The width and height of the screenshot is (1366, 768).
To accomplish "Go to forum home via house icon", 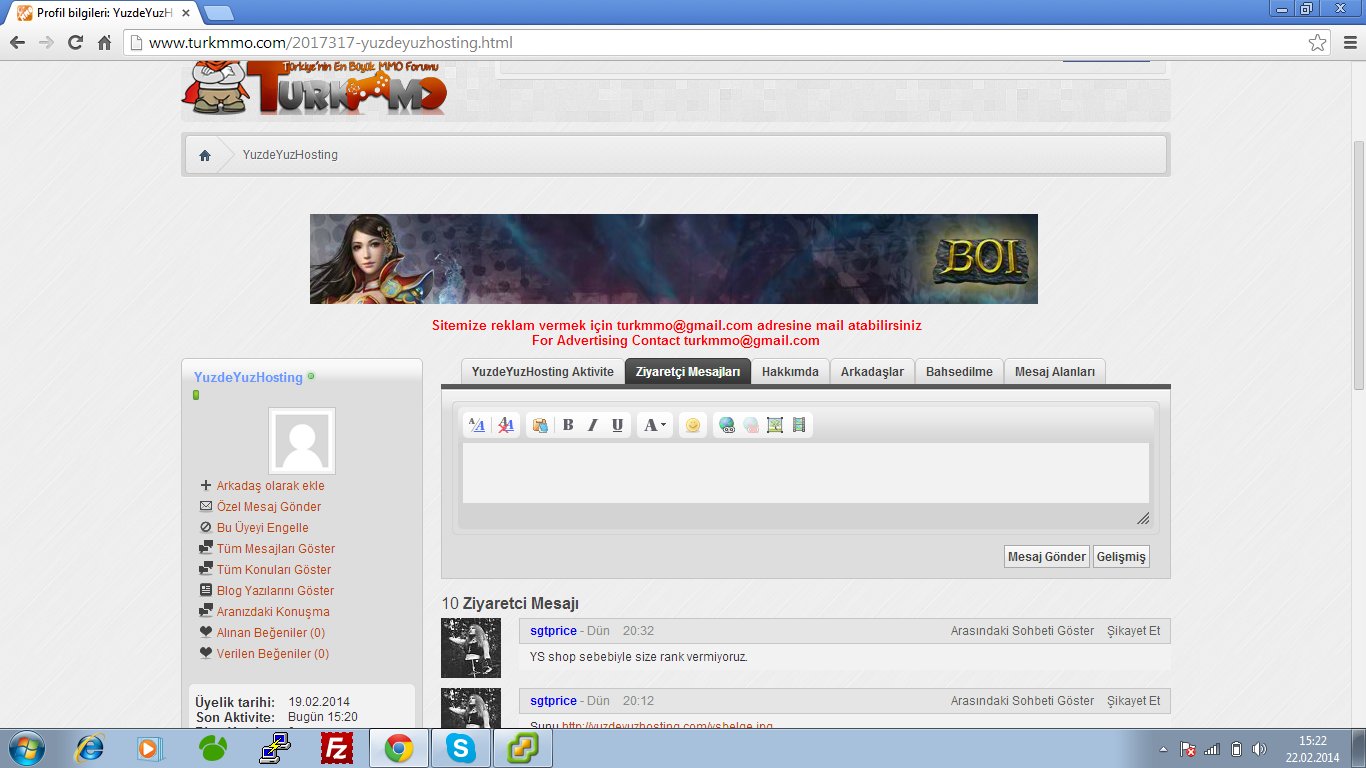I will click(205, 155).
